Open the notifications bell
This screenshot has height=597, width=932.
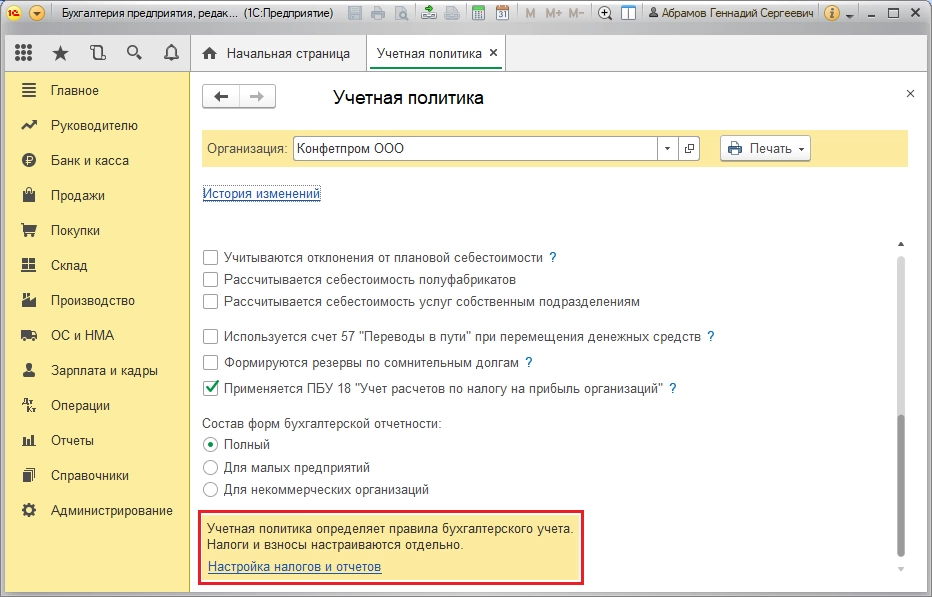pyautogui.click(x=170, y=53)
